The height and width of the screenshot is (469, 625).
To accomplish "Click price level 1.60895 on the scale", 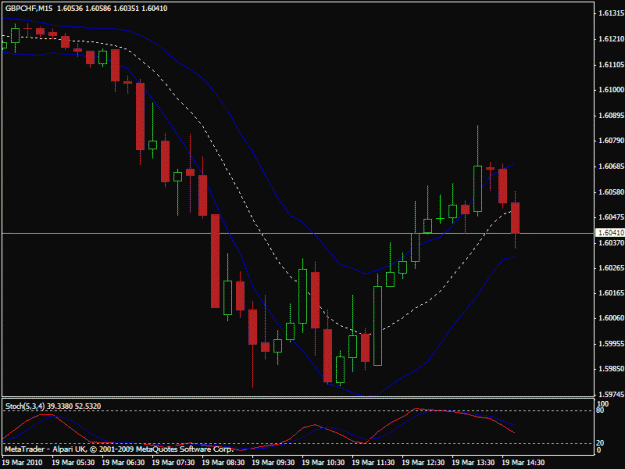I will pos(611,116).
